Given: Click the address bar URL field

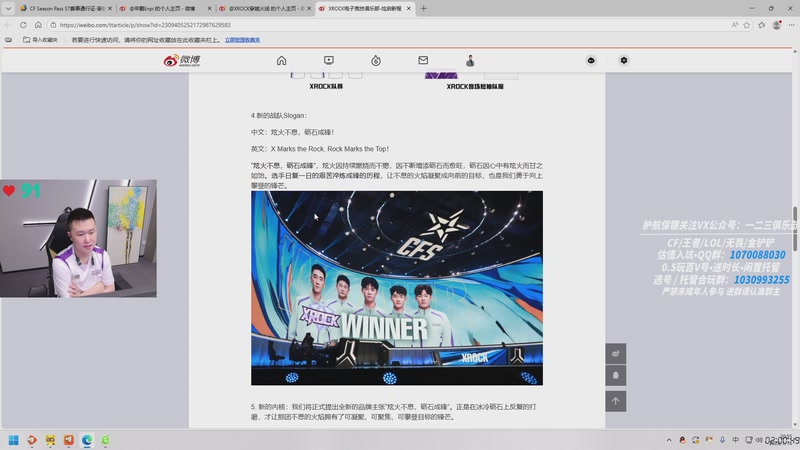Looking at the screenshot, I should [388, 24].
